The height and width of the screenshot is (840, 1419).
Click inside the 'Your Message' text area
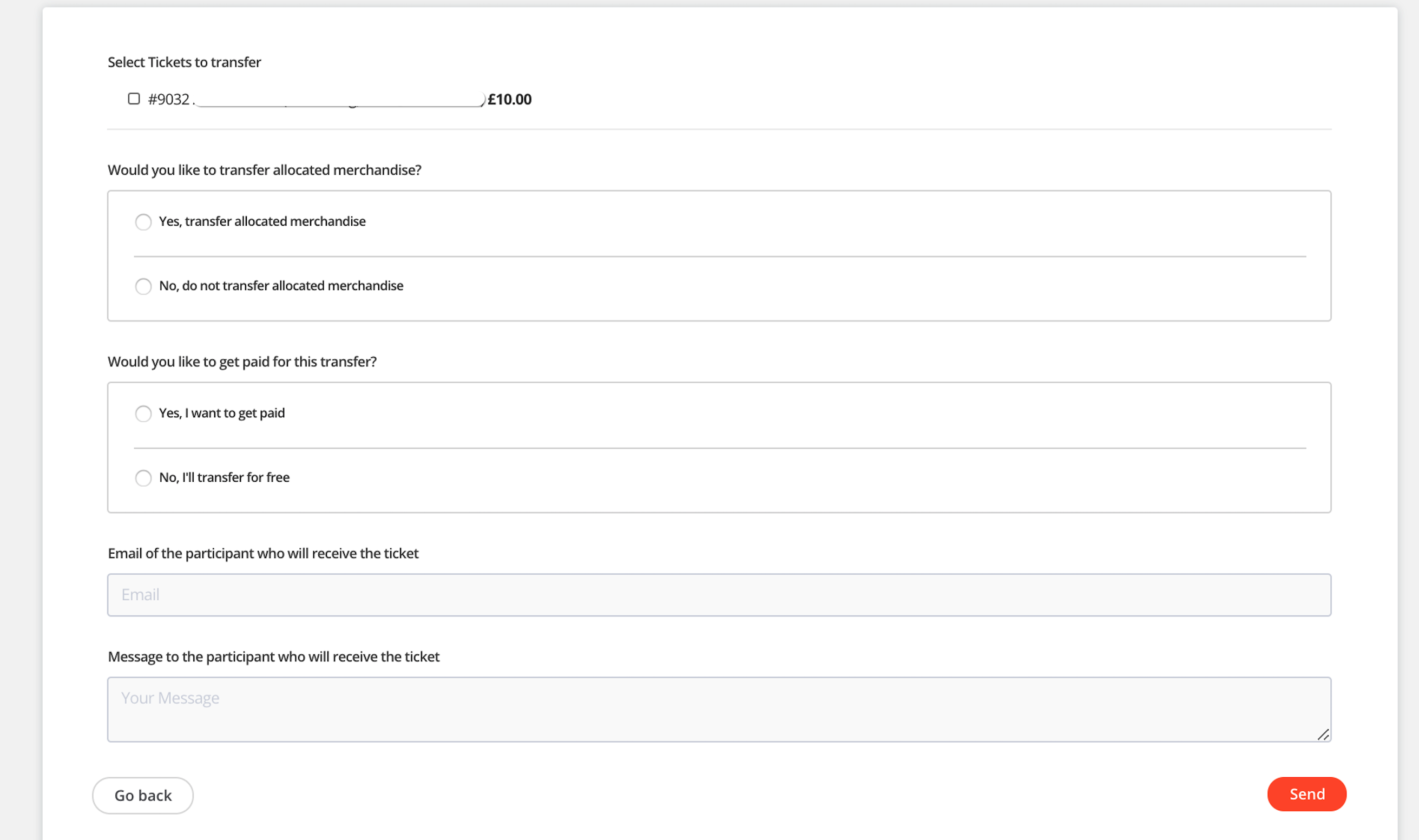coord(719,709)
